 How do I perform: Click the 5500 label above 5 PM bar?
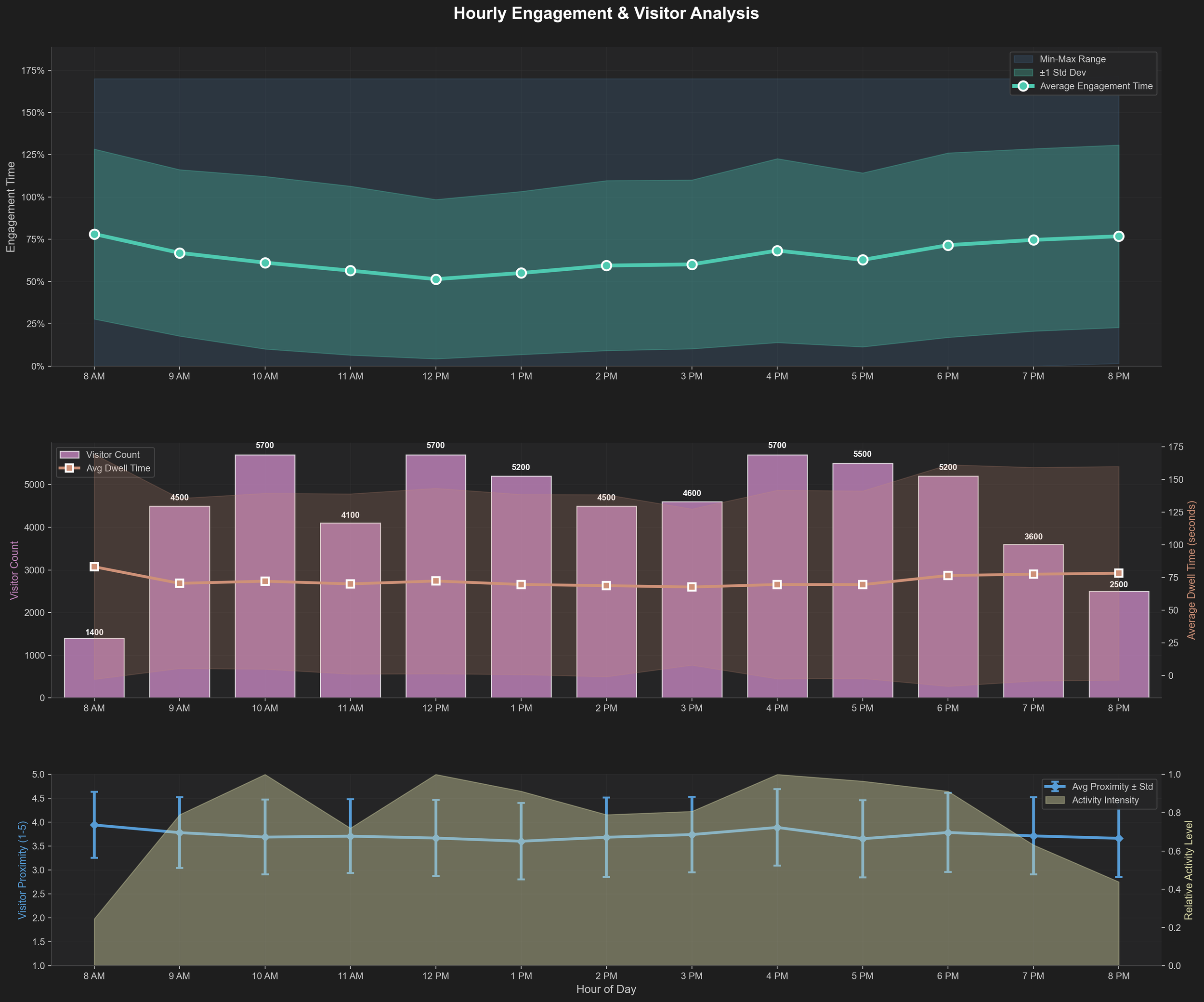tap(862, 454)
